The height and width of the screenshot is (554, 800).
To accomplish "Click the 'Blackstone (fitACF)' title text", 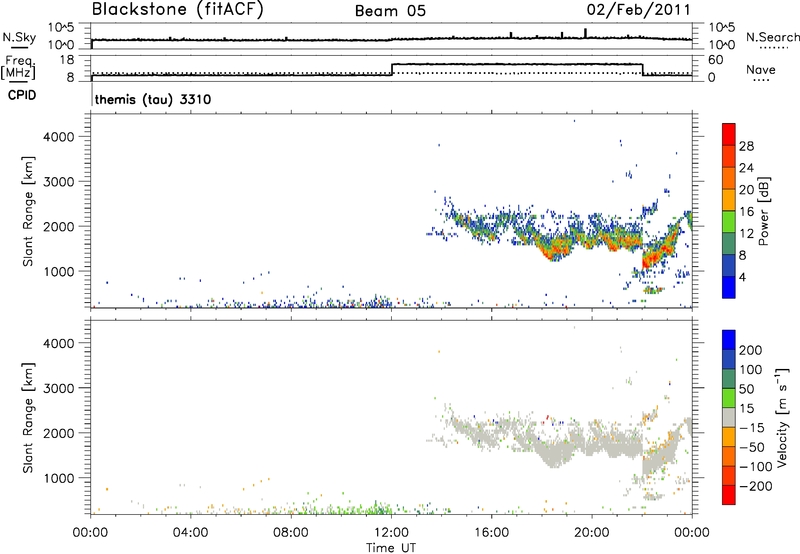I will click(x=178, y=9).
